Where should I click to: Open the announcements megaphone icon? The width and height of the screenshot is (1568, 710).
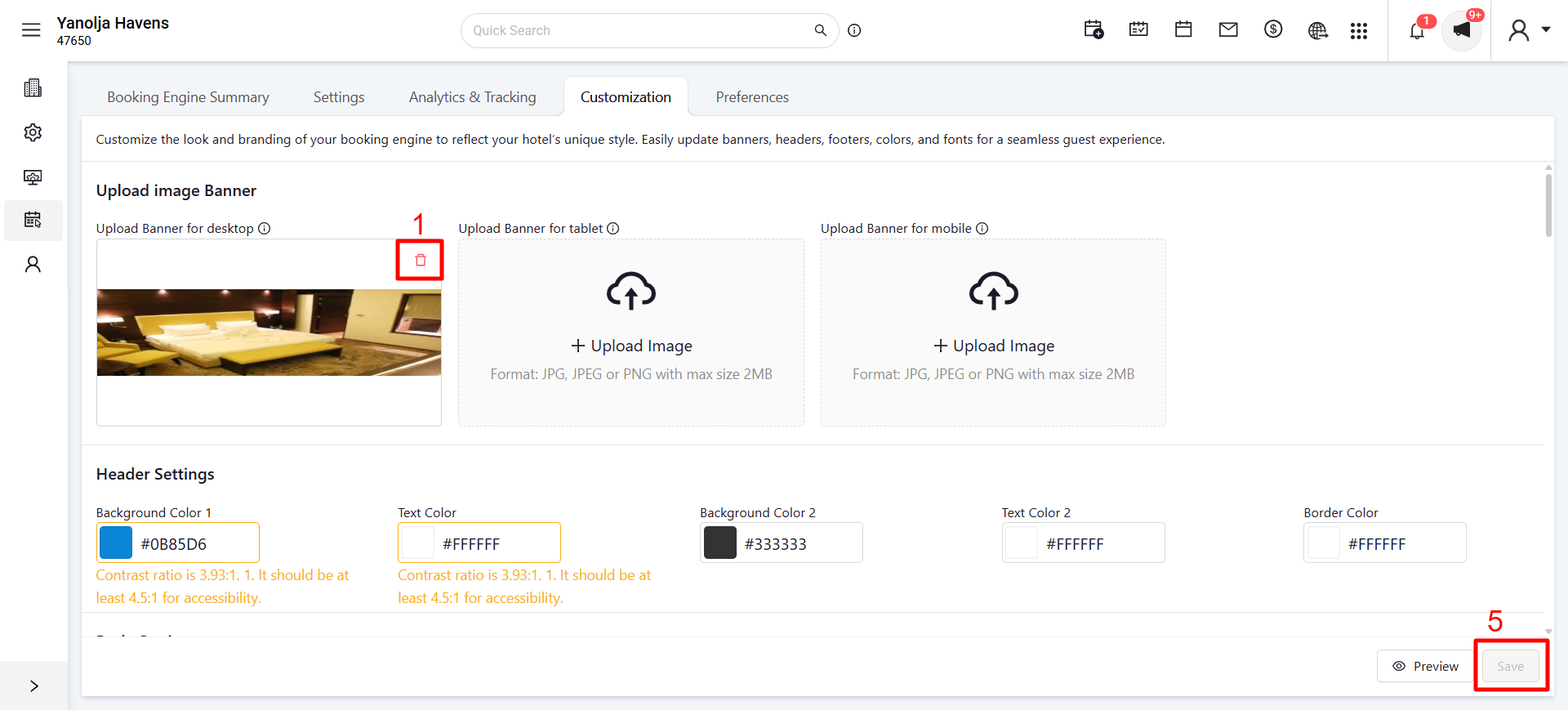1462,31
